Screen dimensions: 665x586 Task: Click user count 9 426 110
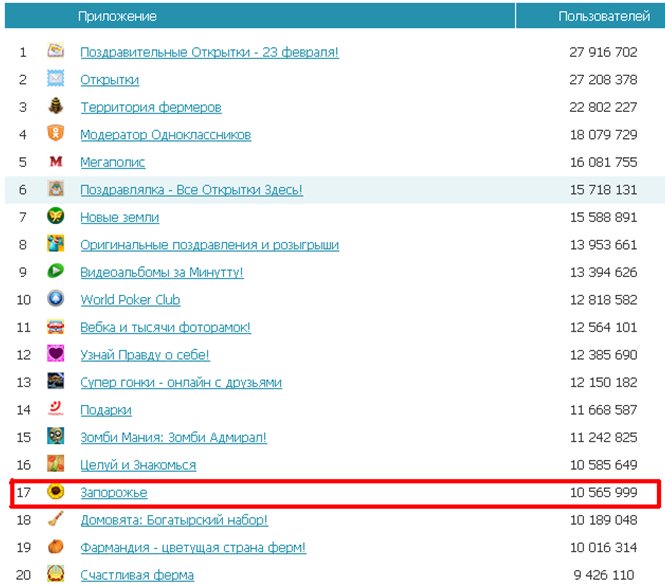[x=604, y=575]
